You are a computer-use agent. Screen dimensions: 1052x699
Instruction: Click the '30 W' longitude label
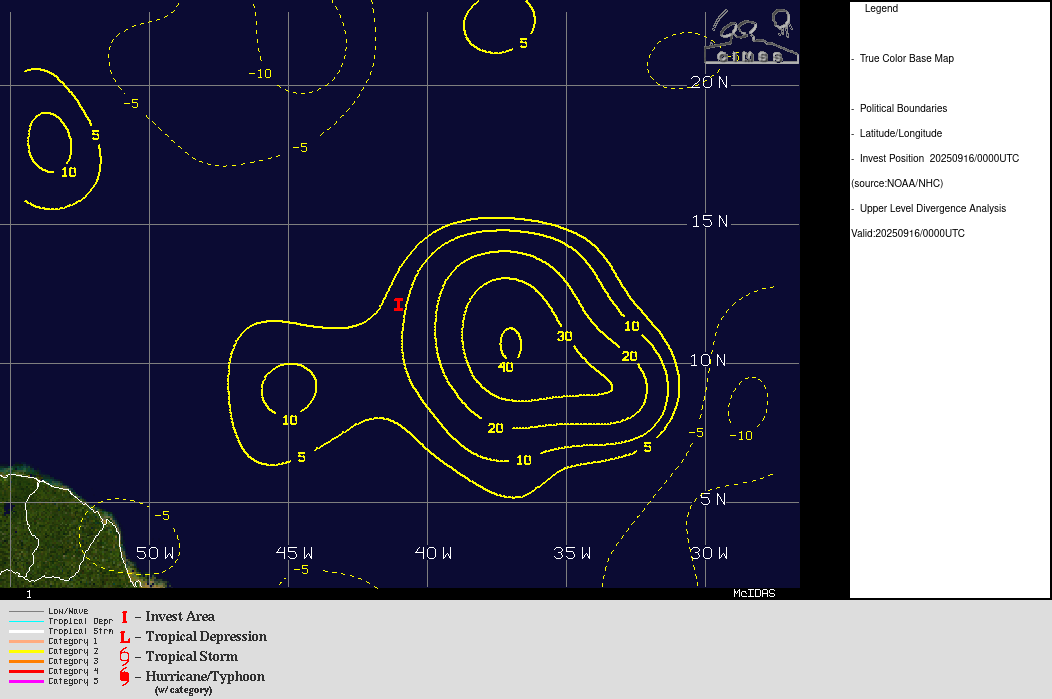pos(709,553)
